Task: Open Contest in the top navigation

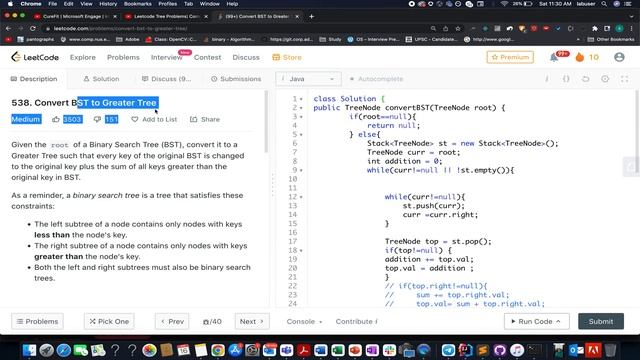Action: coord(207,58)
